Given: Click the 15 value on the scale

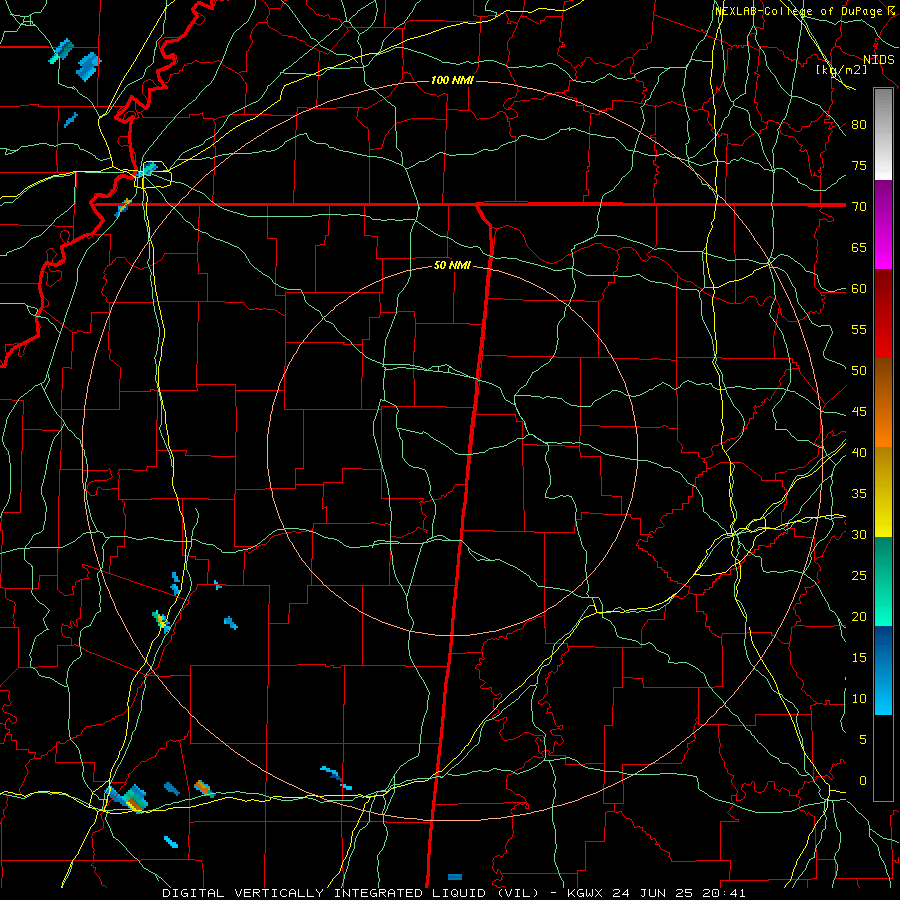Looking at the screenshot, I should click(859, 657).
